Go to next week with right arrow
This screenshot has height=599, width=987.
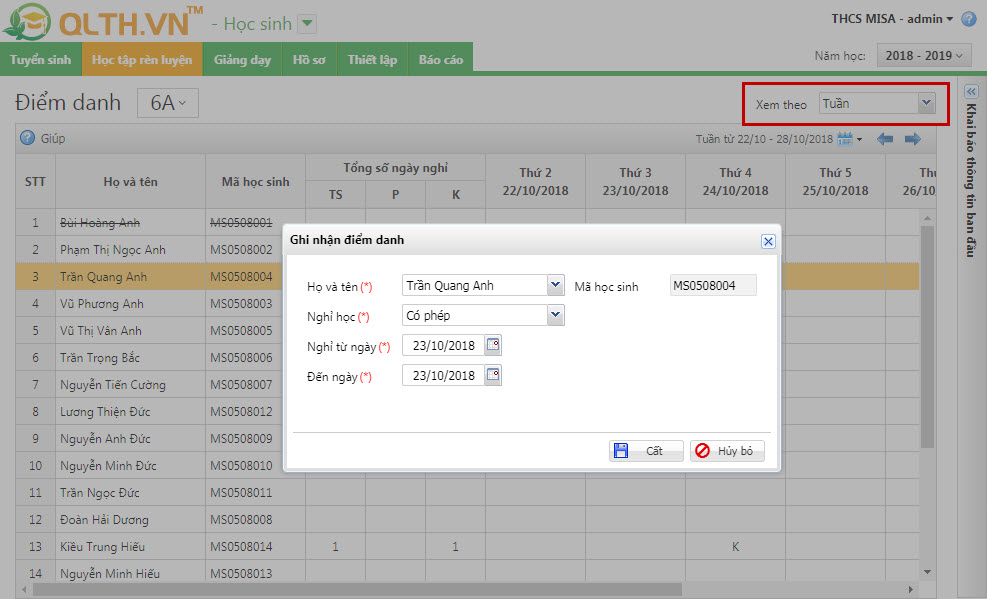coord(912,139)
